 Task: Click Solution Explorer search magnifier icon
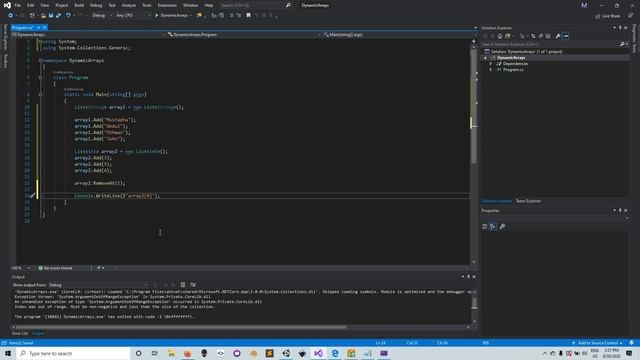click(622, 44)
